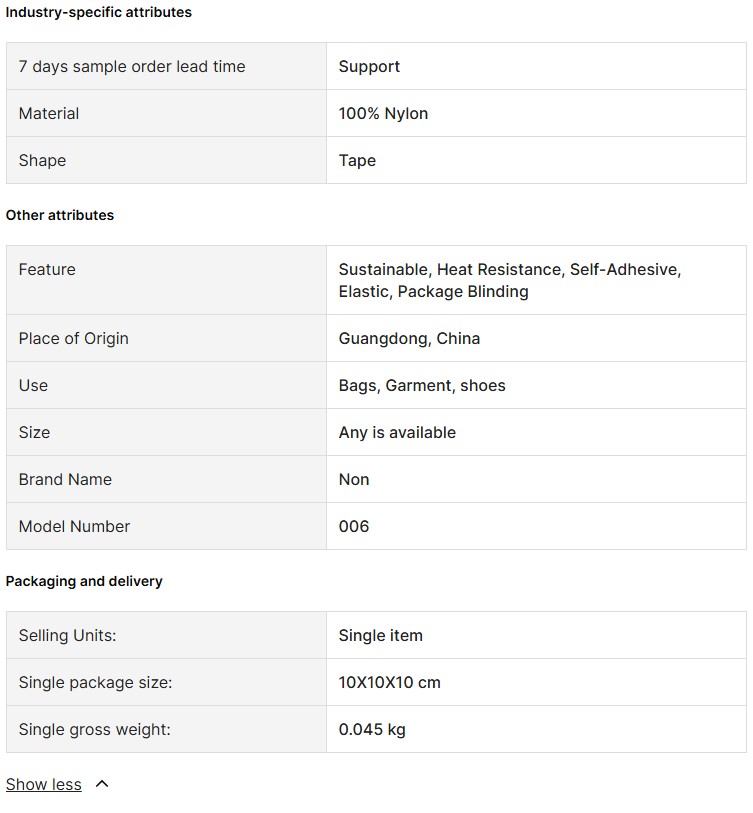Click the Model Number value 006

[354, 527]
